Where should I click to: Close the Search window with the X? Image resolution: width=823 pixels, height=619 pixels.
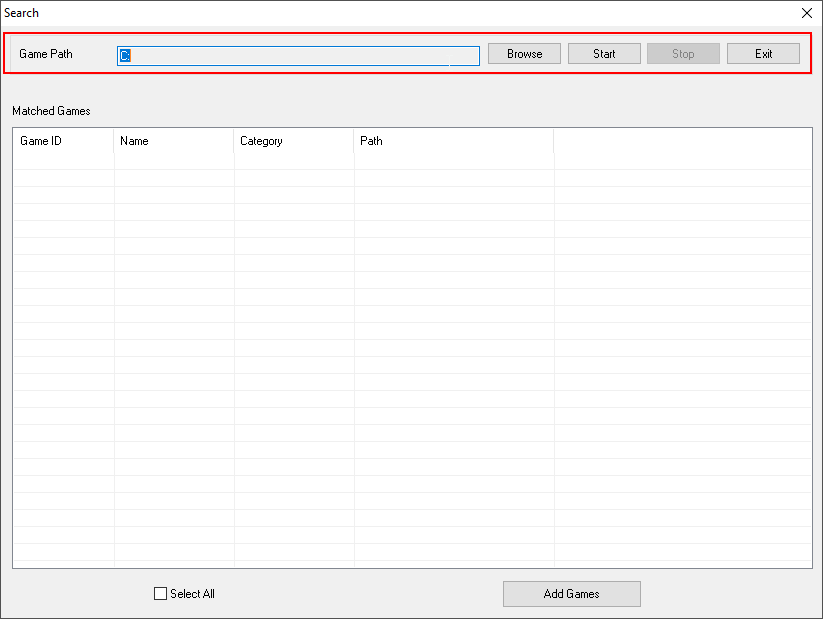point(806,13)
